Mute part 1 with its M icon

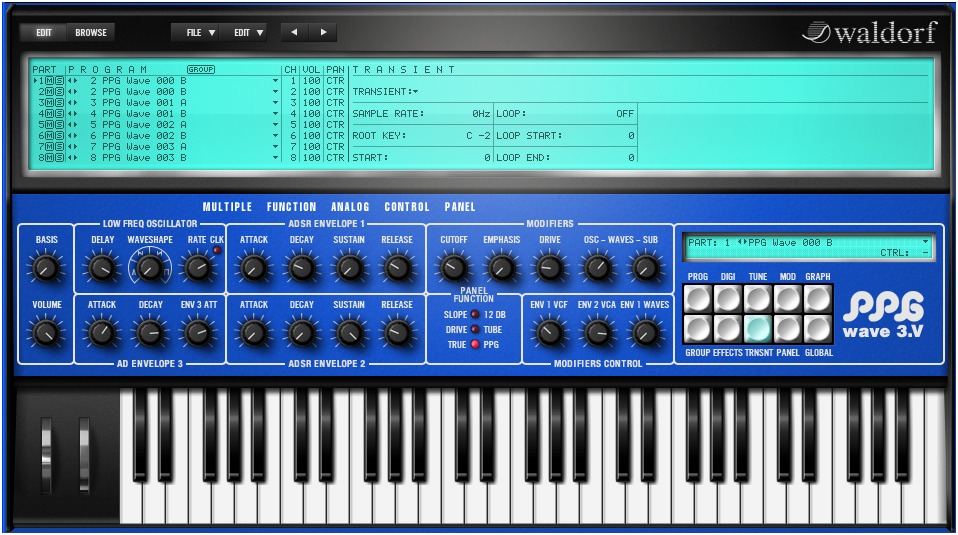[x=49, y=81]
